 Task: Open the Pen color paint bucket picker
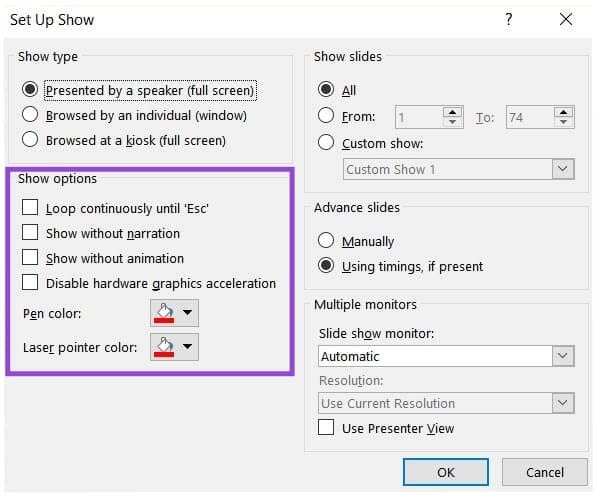click(x=174, y=313)
